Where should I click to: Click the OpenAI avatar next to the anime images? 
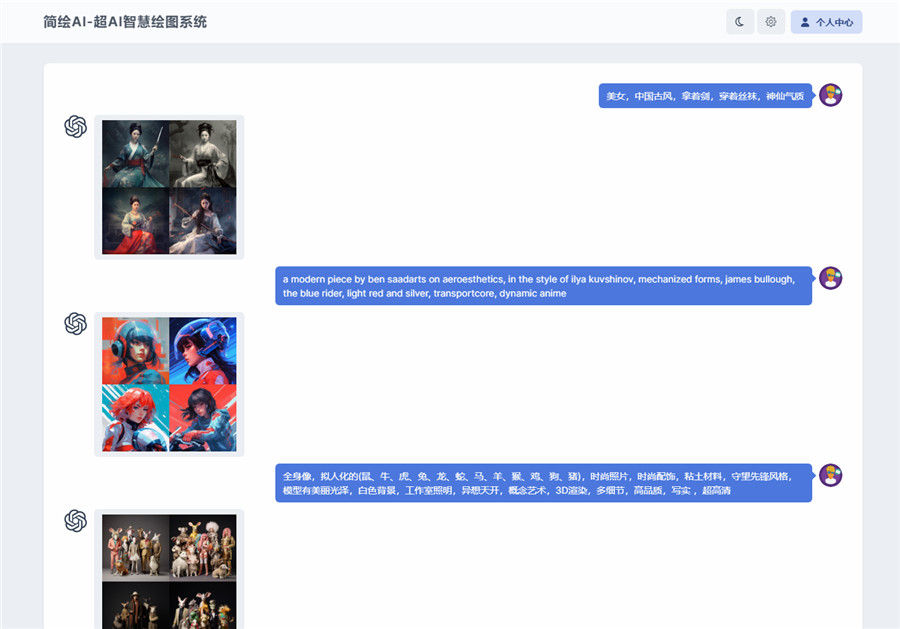point(75,325)
